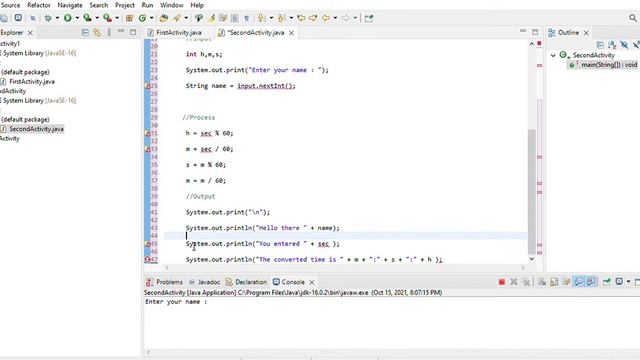
Task: Open the Search menu
Action: (99, 5)
